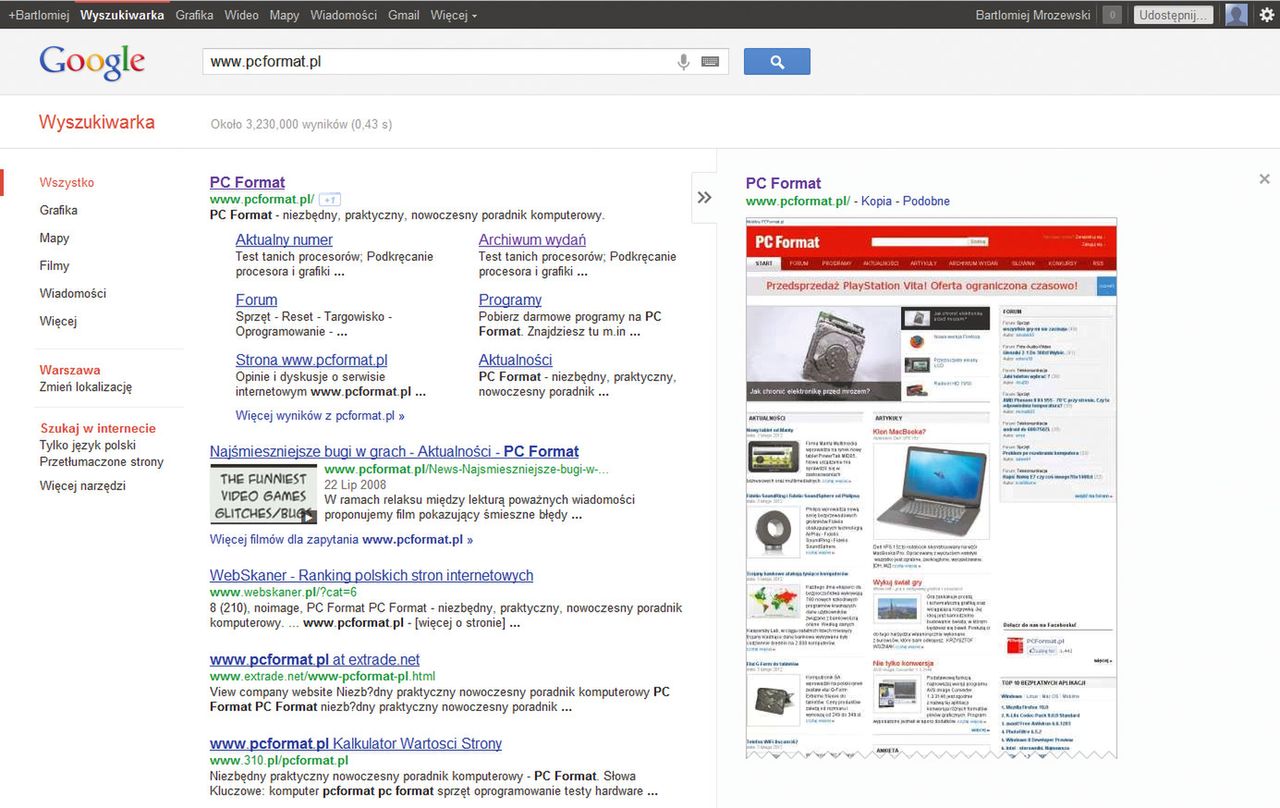Select the Grafika filter in sidebar

pos(58,210)
